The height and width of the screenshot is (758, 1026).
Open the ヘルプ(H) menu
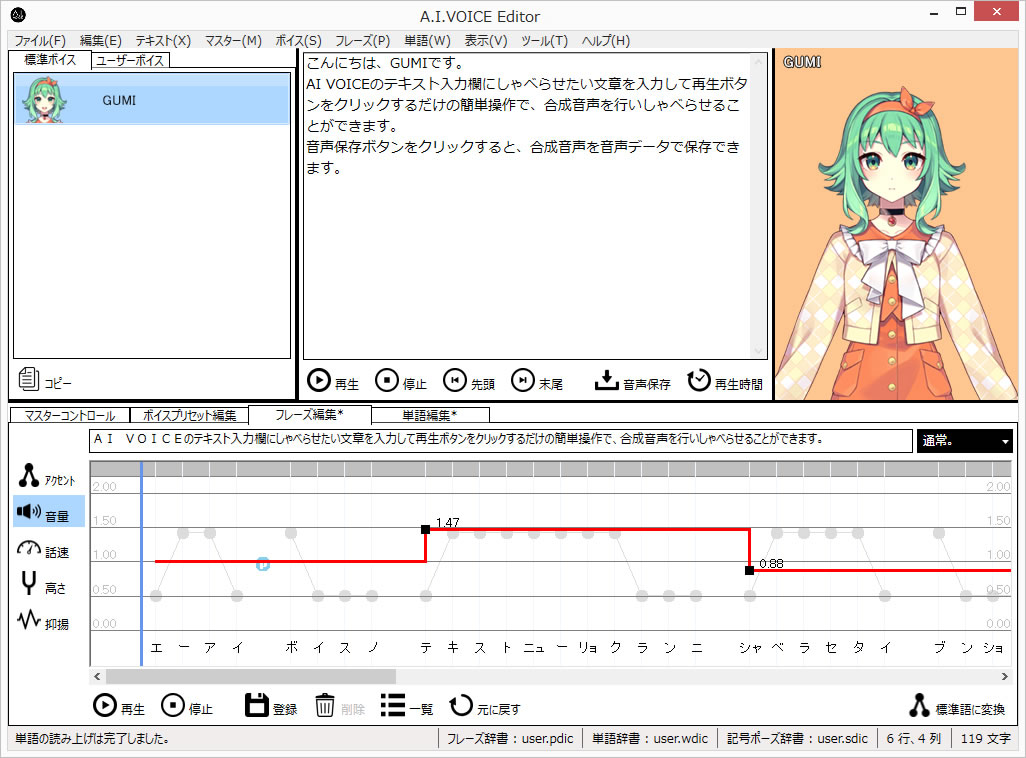click(x=605, y=41)
